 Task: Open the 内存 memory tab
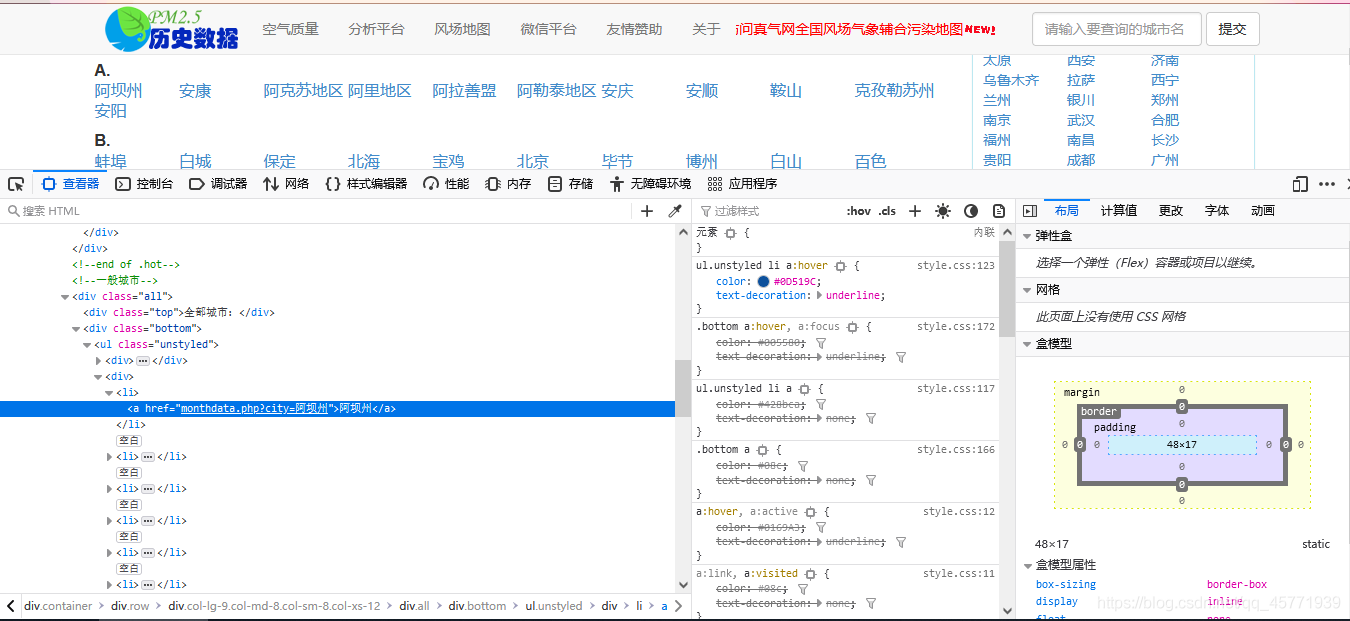tap(508, 184)
